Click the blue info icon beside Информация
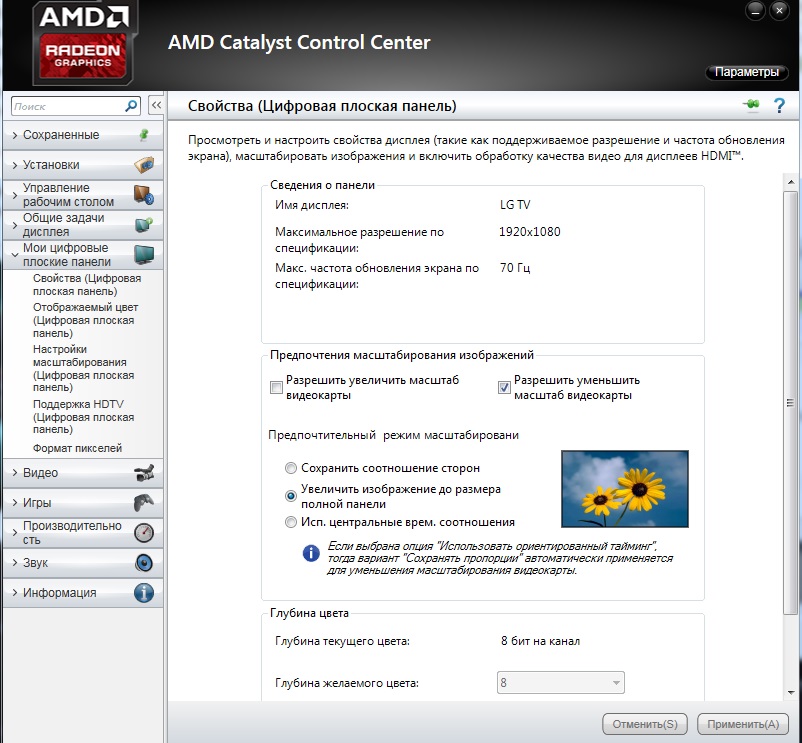Image resolution: width=802 pixels, height=743 pixels. [x=144, y=593]
